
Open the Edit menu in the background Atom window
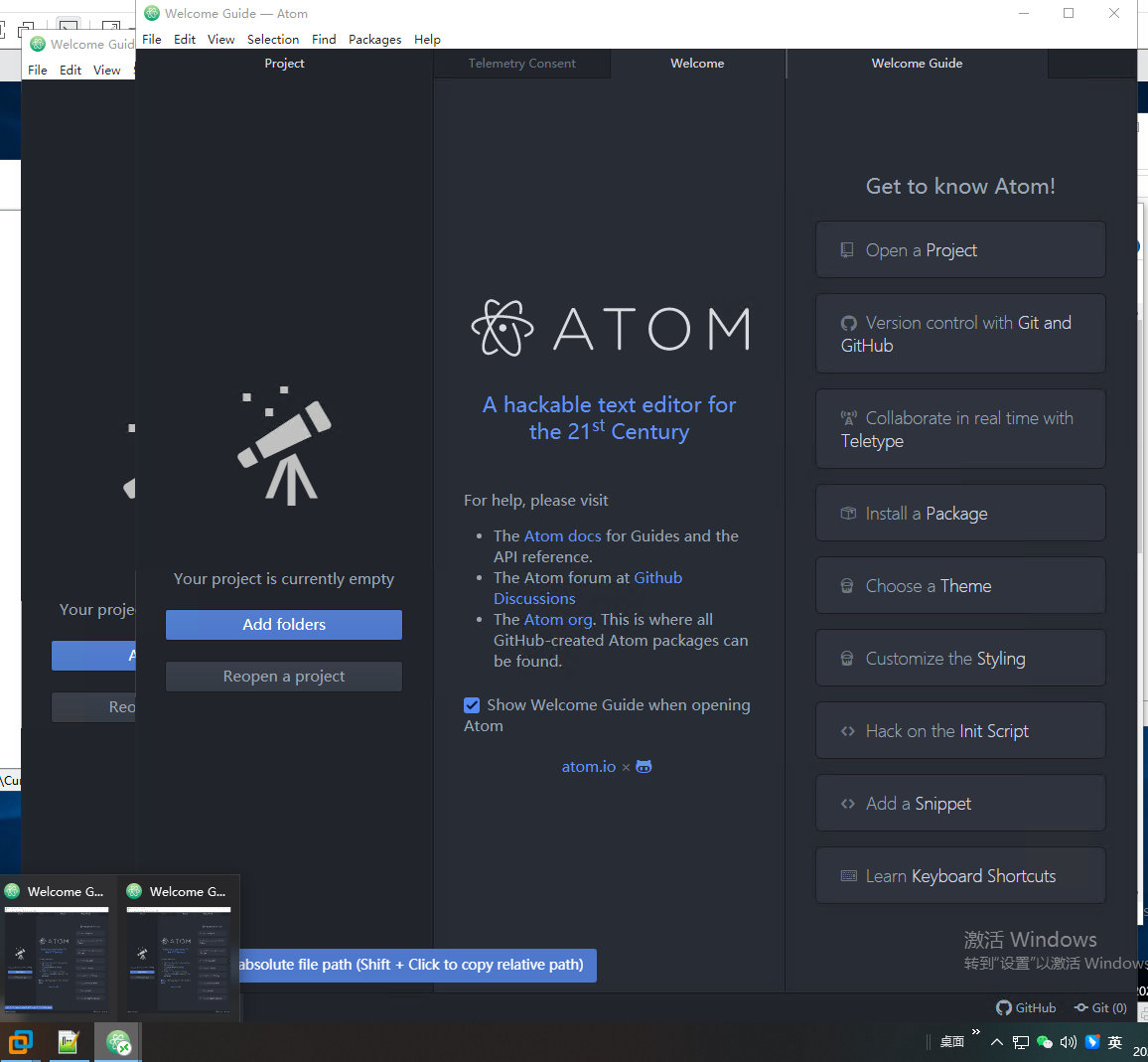click(71, 71)
